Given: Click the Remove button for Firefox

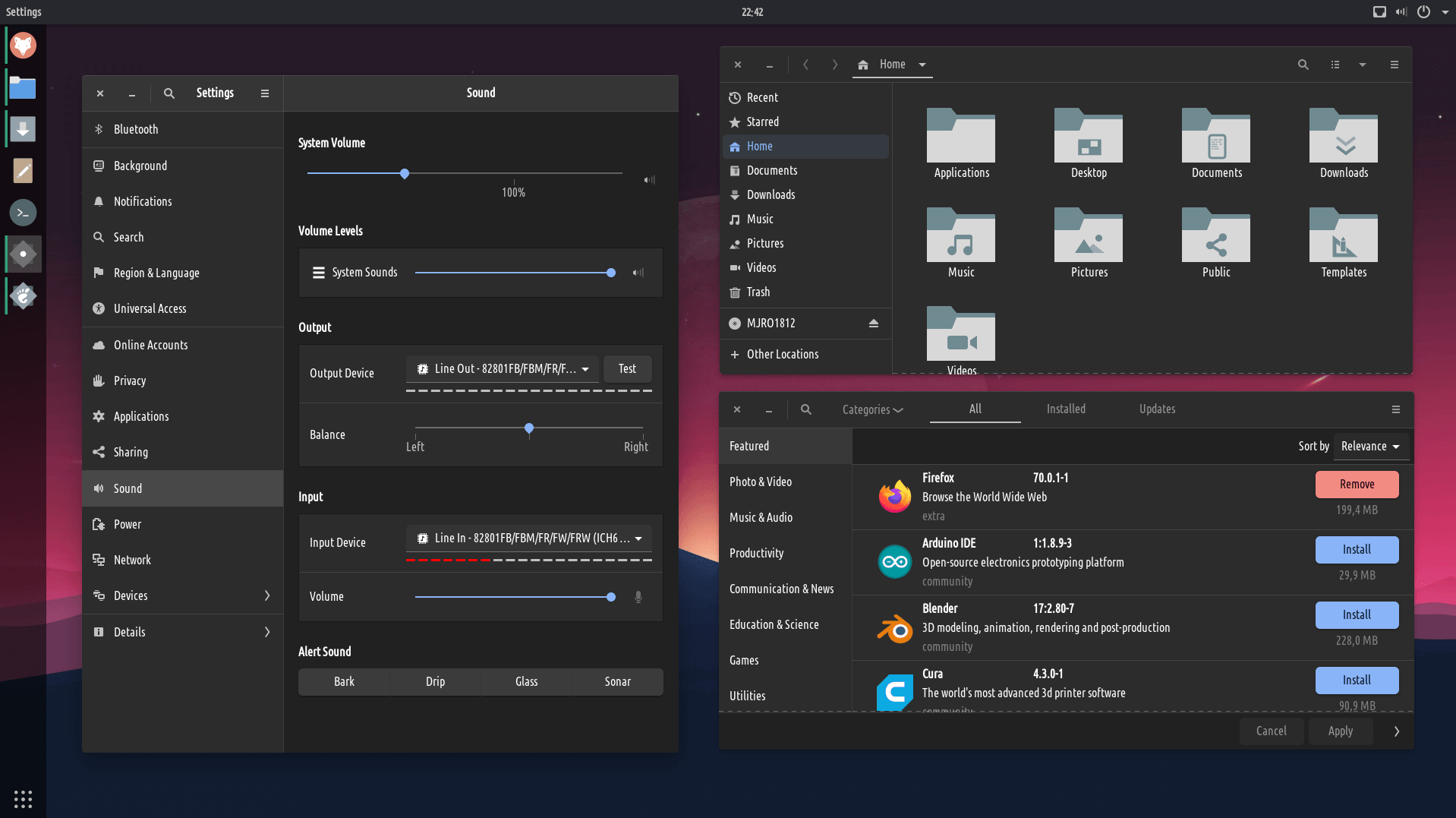Looking at the screenshot, I should [x=1356, y=485].
